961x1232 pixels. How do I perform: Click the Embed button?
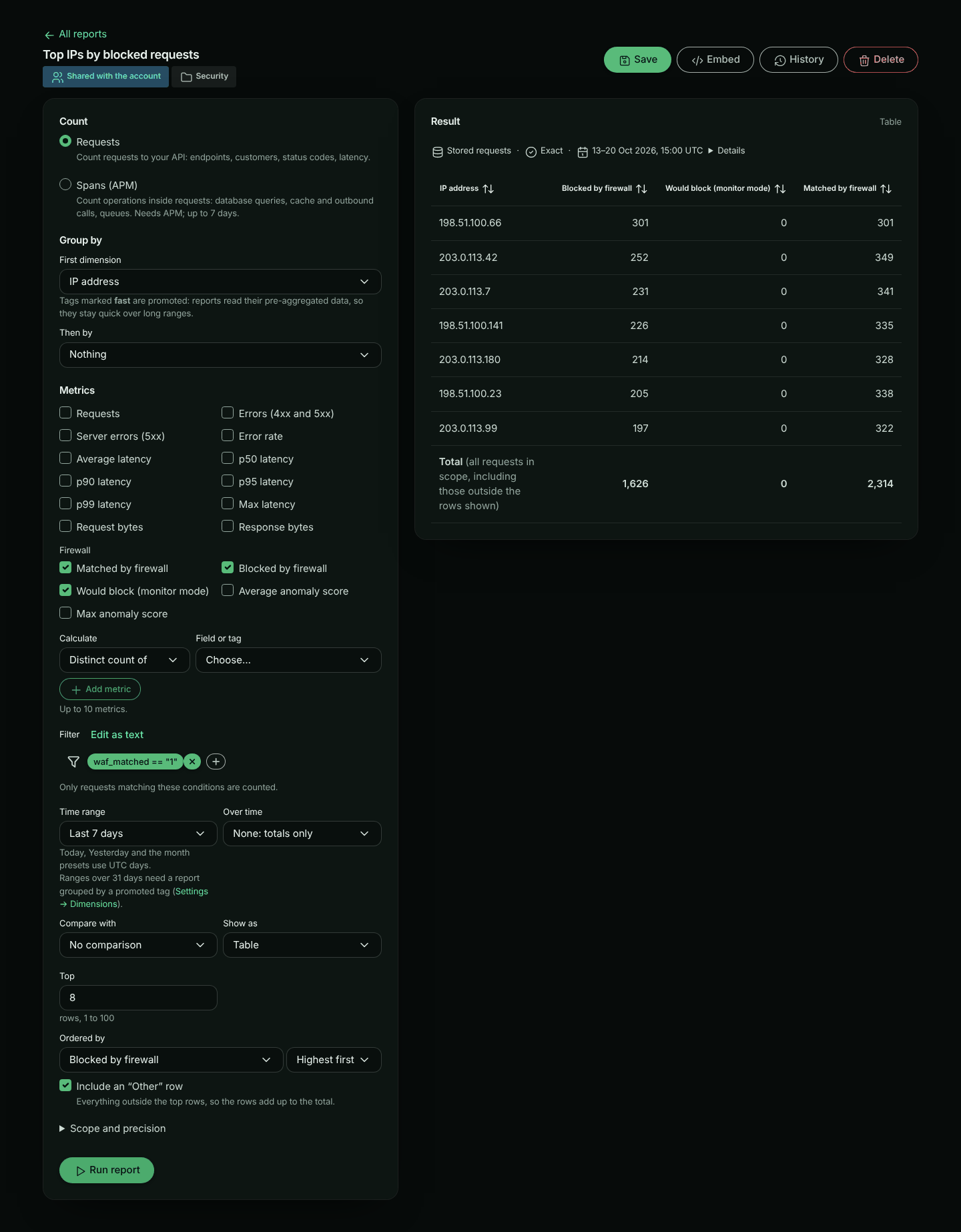click(x=715, y=59)
